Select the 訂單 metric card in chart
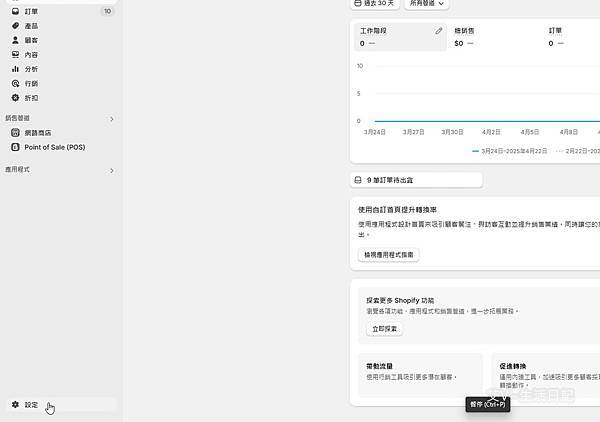The width and height of the screenshot is (600, 422). point(572,37)
